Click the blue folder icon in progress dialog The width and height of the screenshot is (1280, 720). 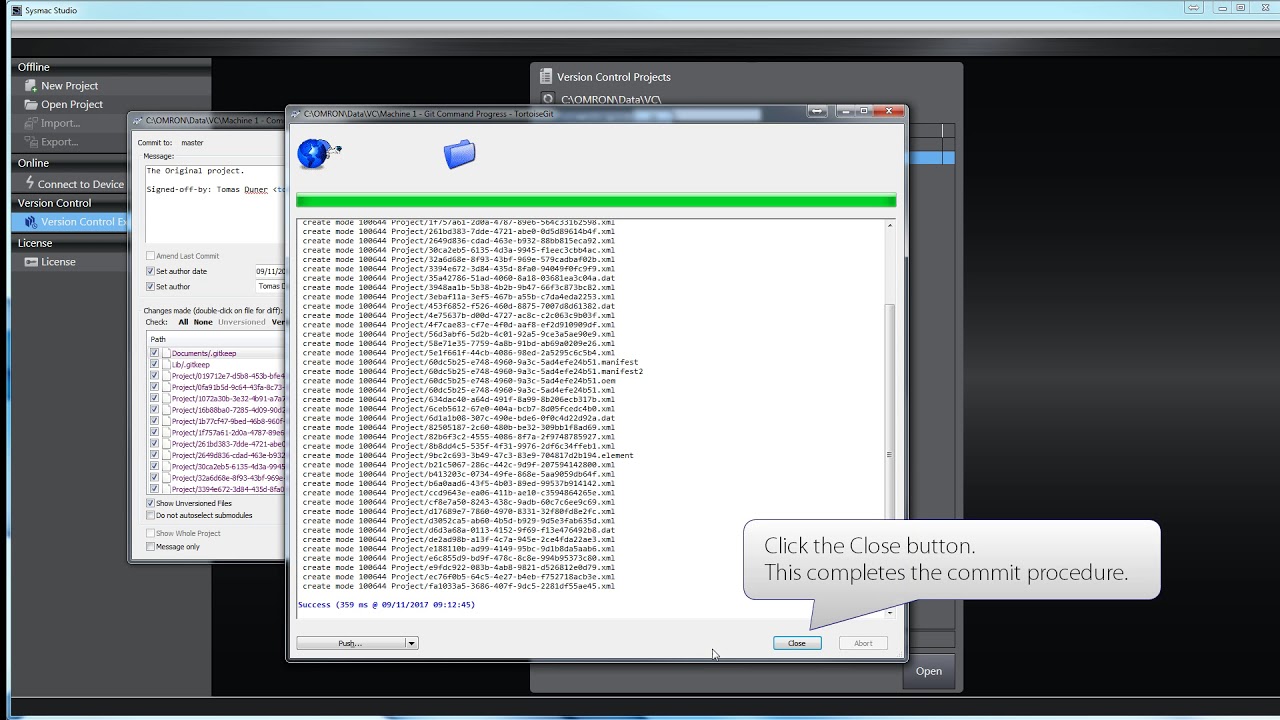point(460,154)
